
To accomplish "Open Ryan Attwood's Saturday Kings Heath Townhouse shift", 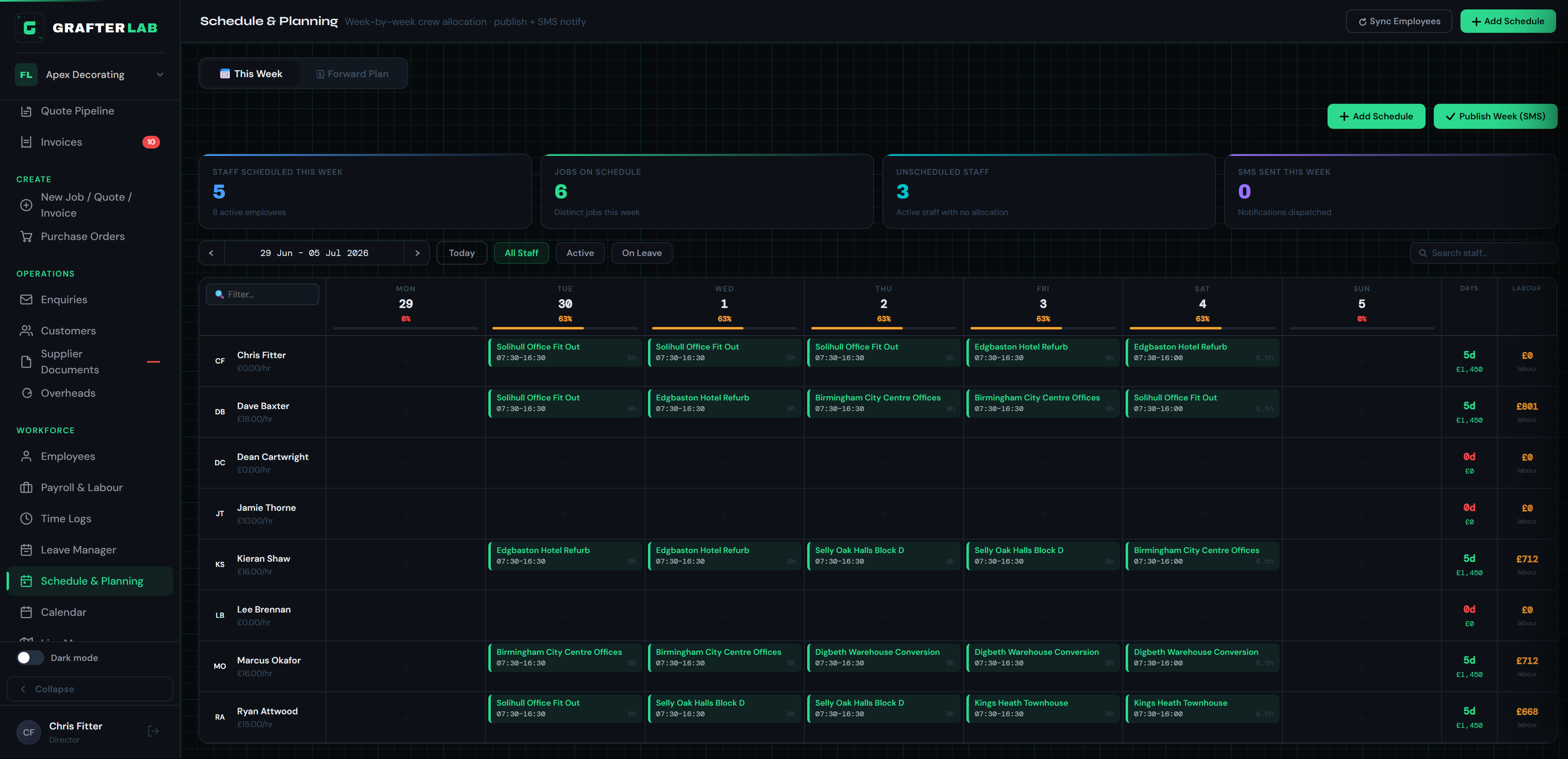I will click(1202, 709).
